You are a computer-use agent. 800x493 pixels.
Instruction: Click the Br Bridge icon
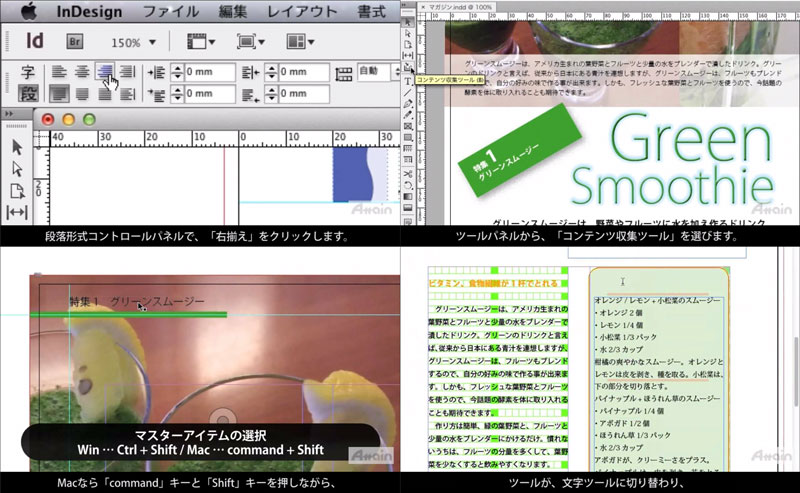click(x=74, y=42)
